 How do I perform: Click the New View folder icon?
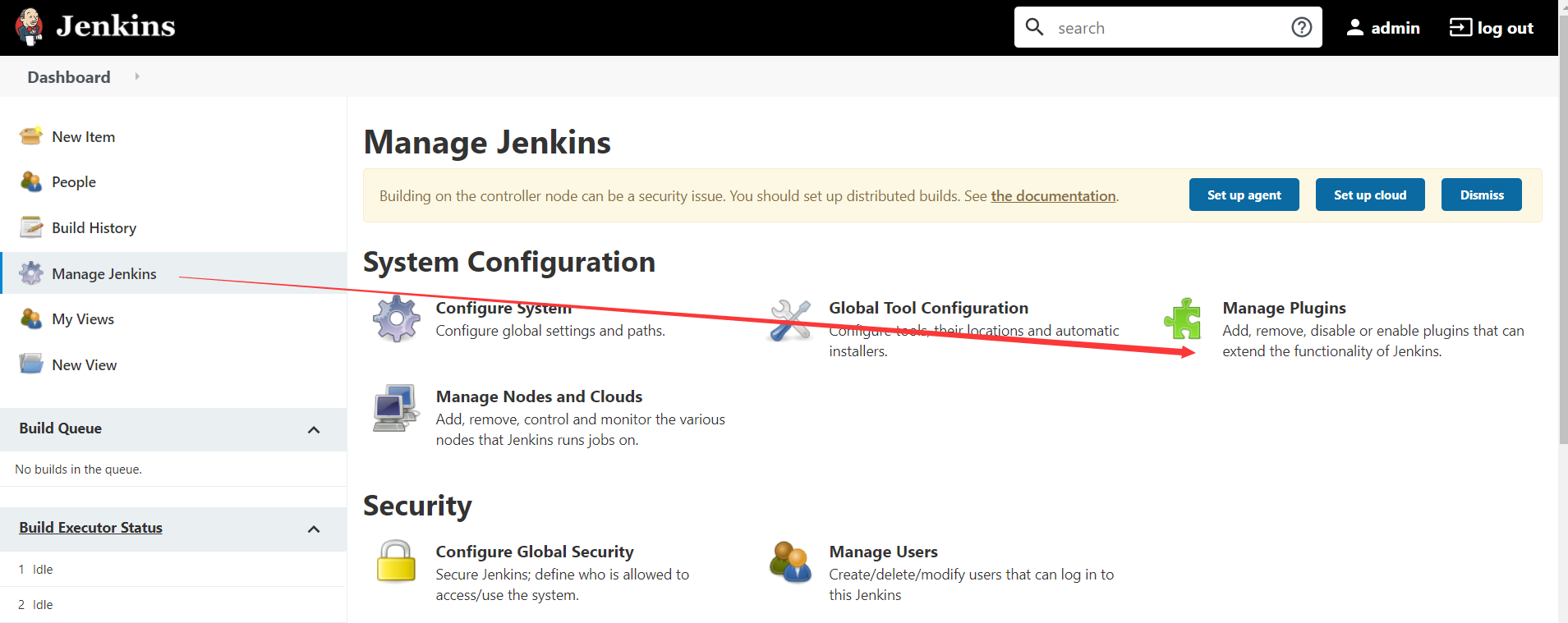(31, 364)
